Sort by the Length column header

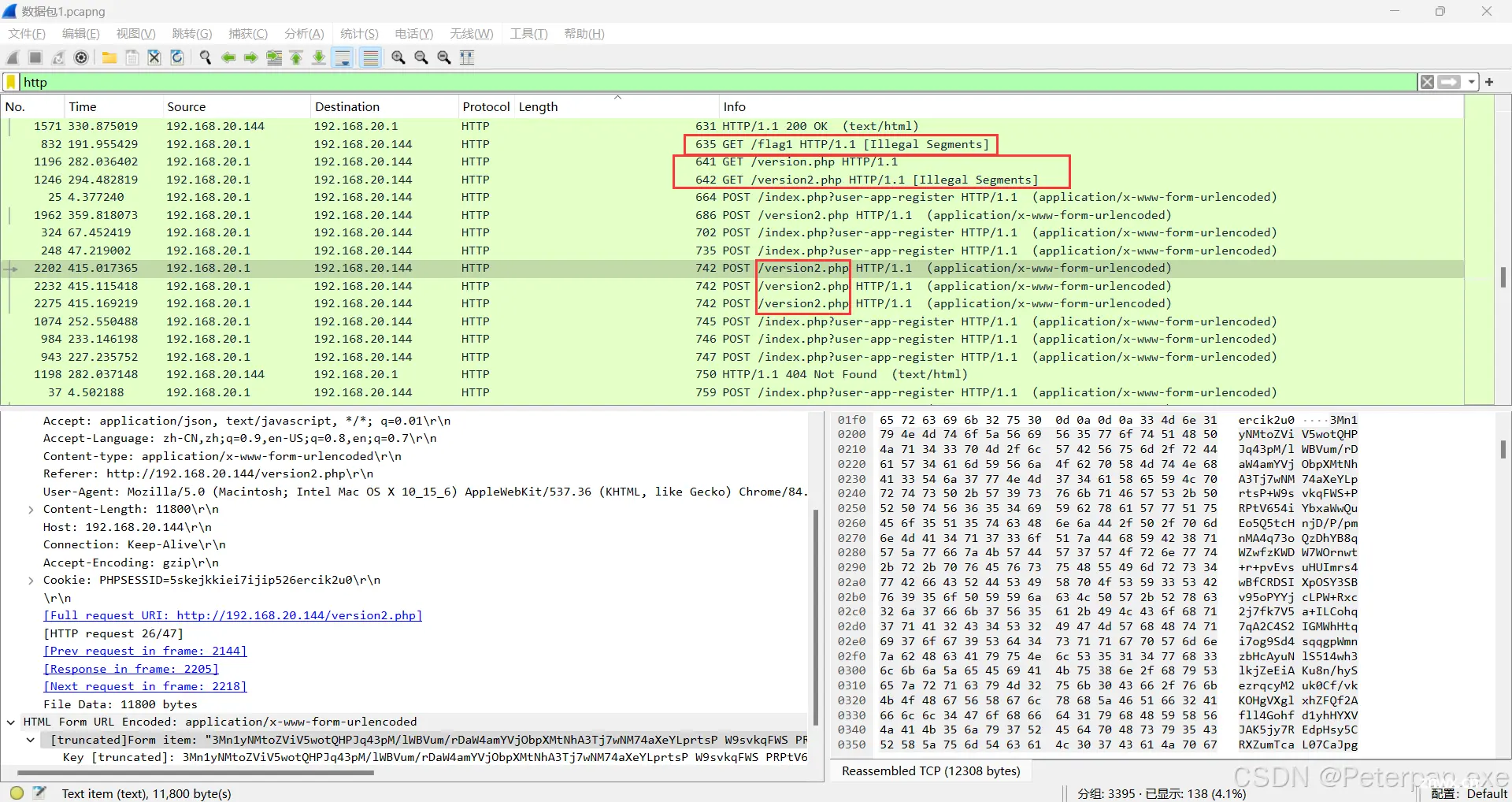point(617,107)
